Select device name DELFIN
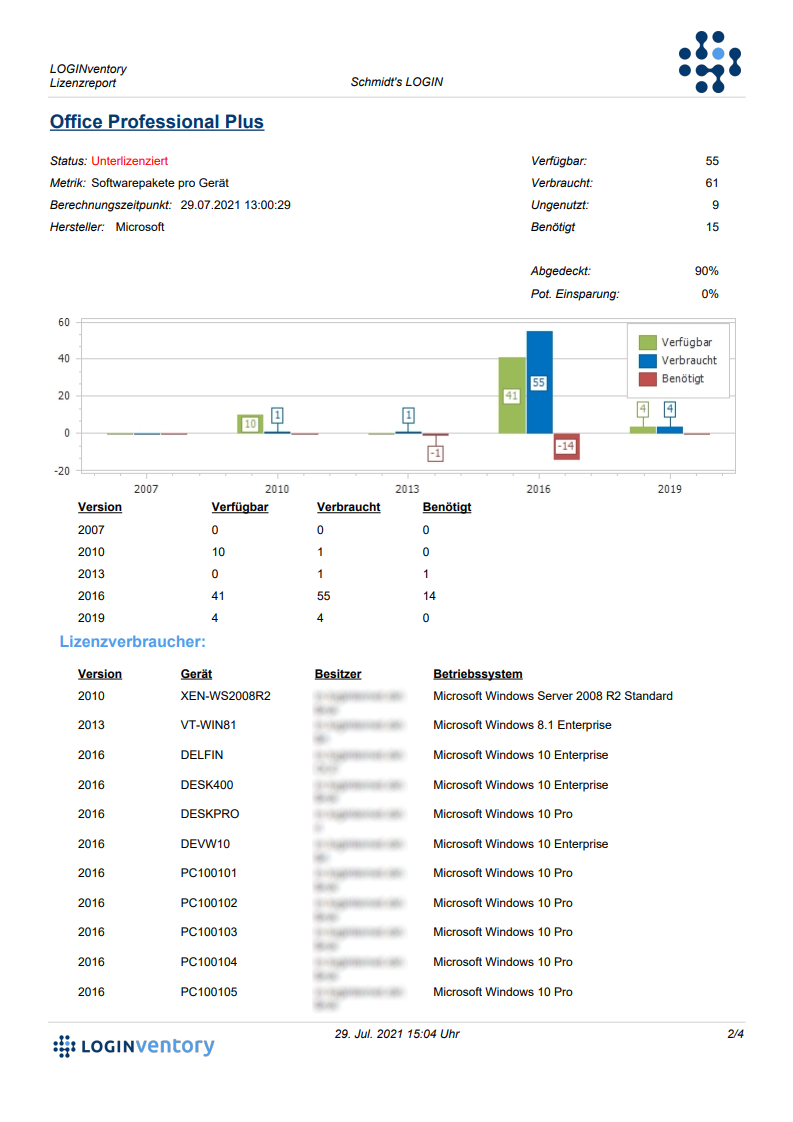Viewport: 793px width, 1122px height. pos(202,756)
